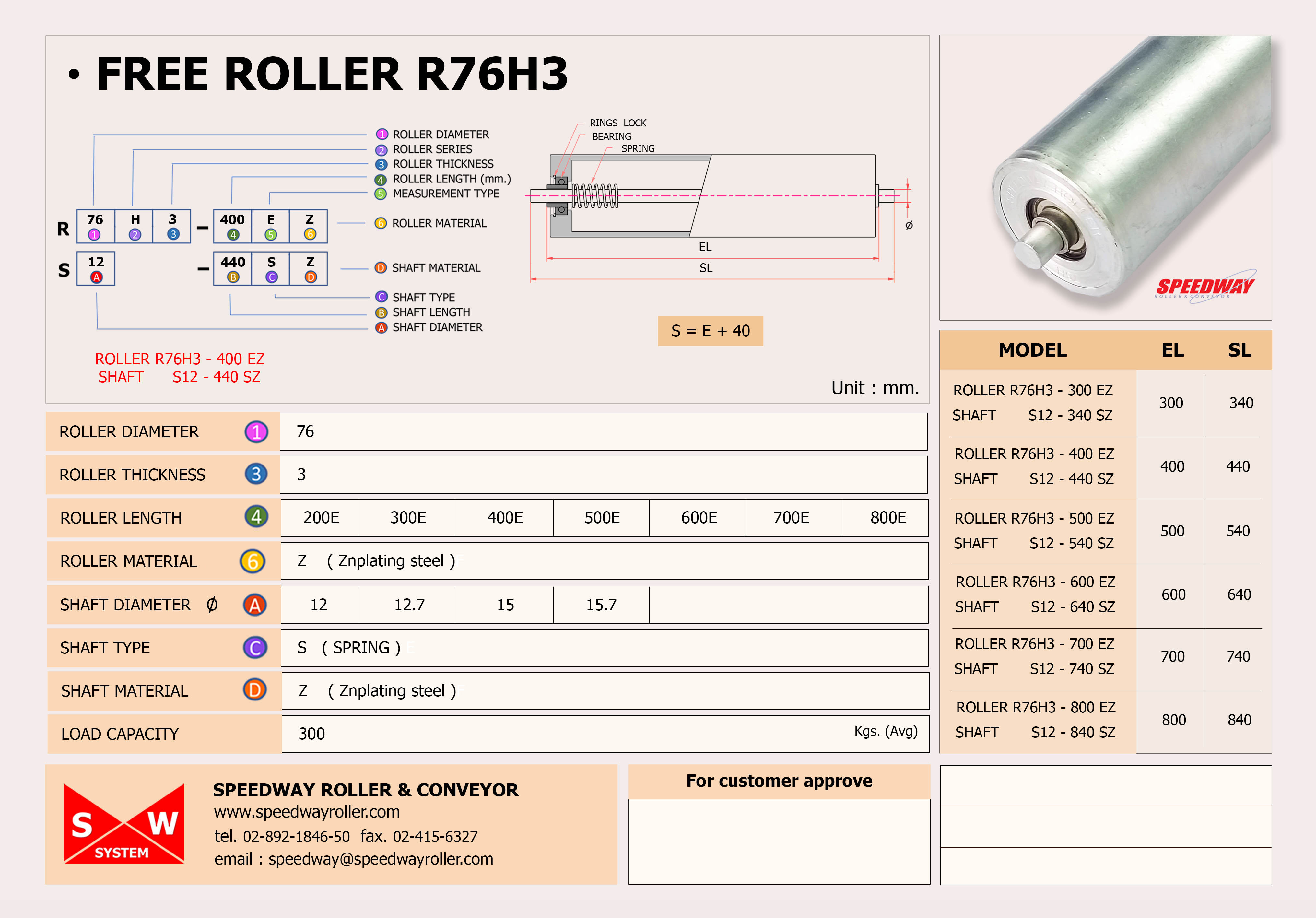Click legend circle 4 next to ROLLER LENGTH (mm.)
The image size is (1316, 918).
point(381,180)
